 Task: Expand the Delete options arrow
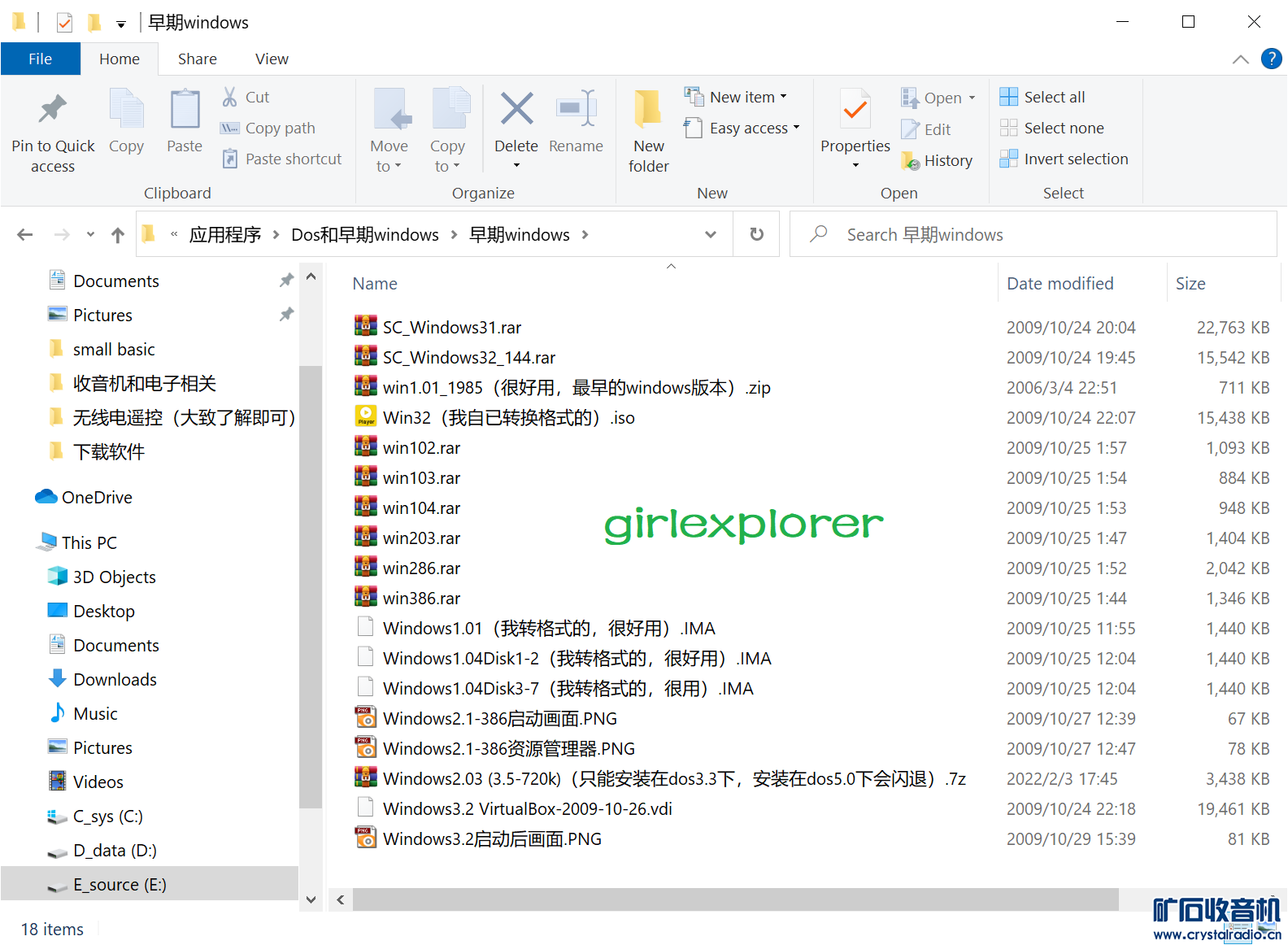[516, 165]
